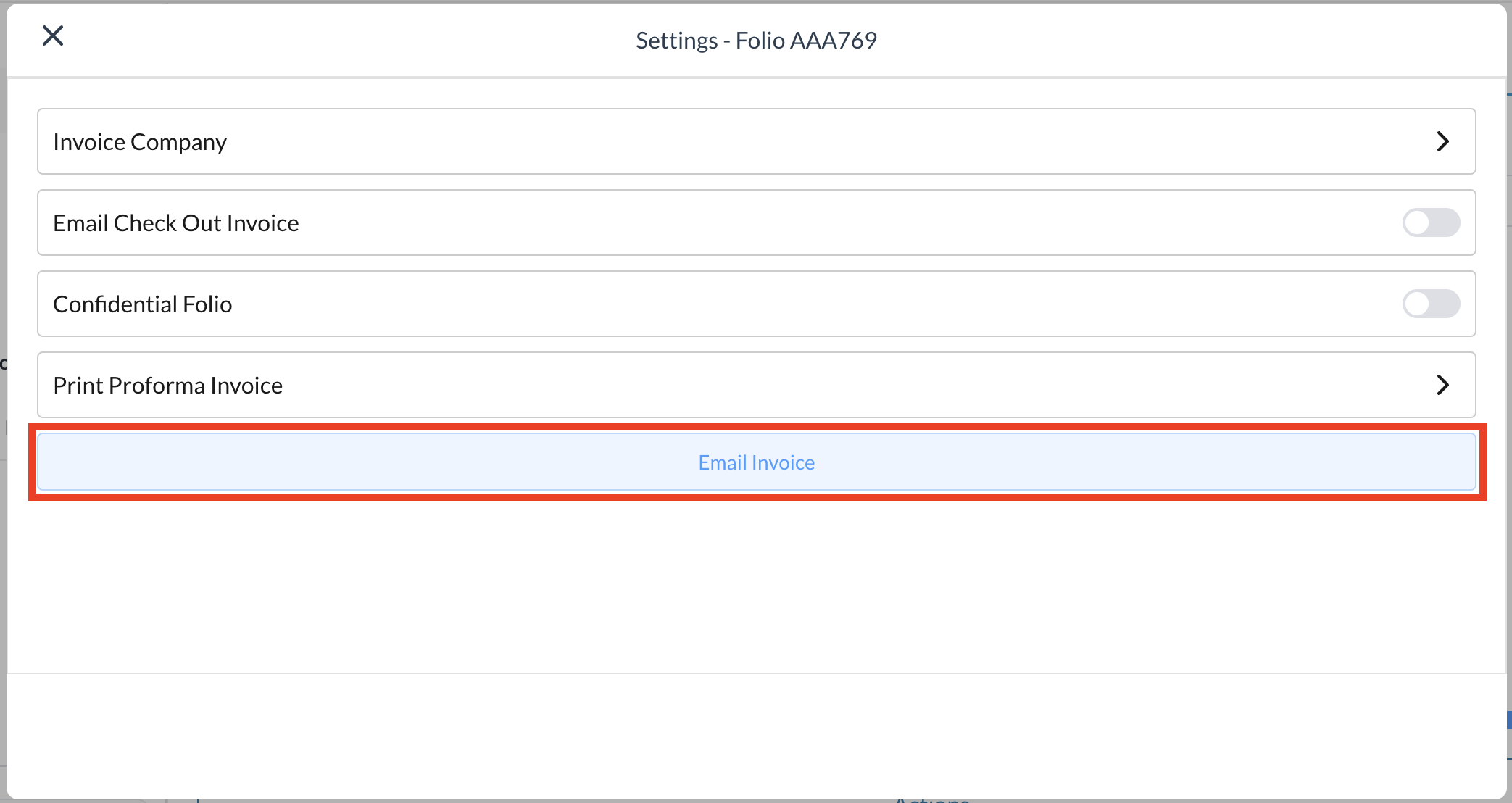Screen dimensions: 1512x803
Task: Click the Print Proforma Invoice label text
Action: click(x=168, y=386)
